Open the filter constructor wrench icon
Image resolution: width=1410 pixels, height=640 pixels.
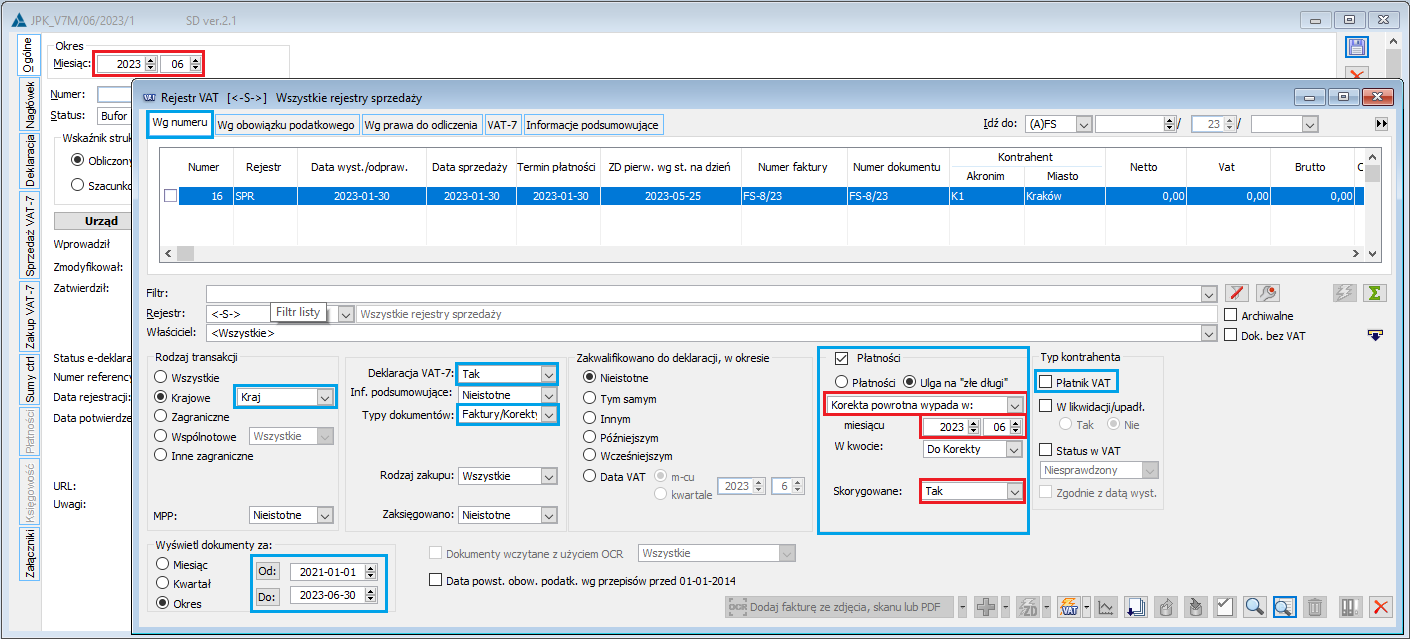[x=1269, y=293]
